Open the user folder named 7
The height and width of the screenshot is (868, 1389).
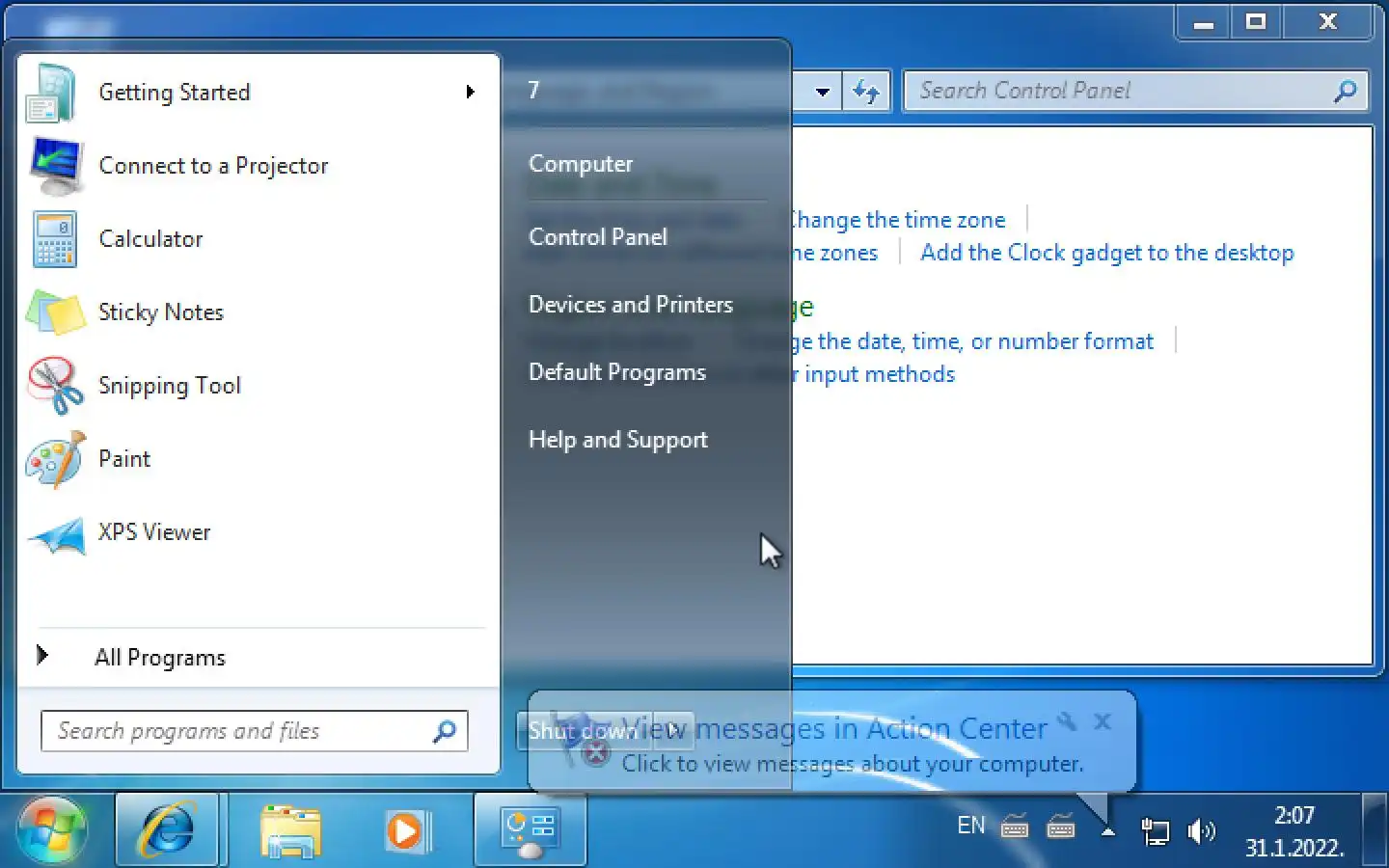pyautogui.click(x=533, y=91)
